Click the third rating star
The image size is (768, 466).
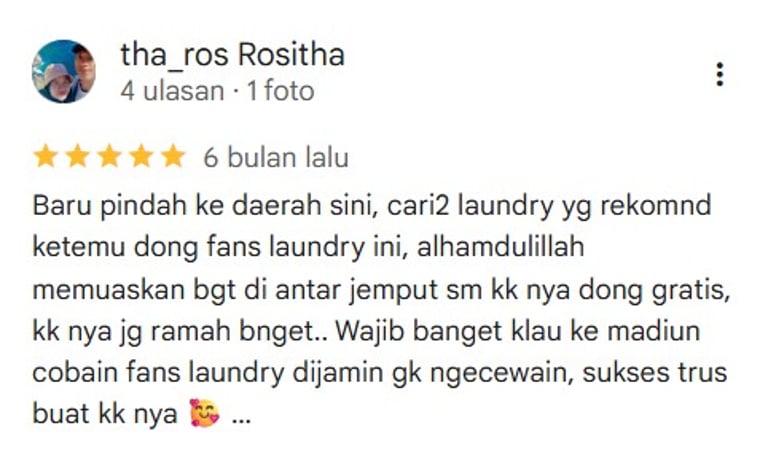point(109,157)
